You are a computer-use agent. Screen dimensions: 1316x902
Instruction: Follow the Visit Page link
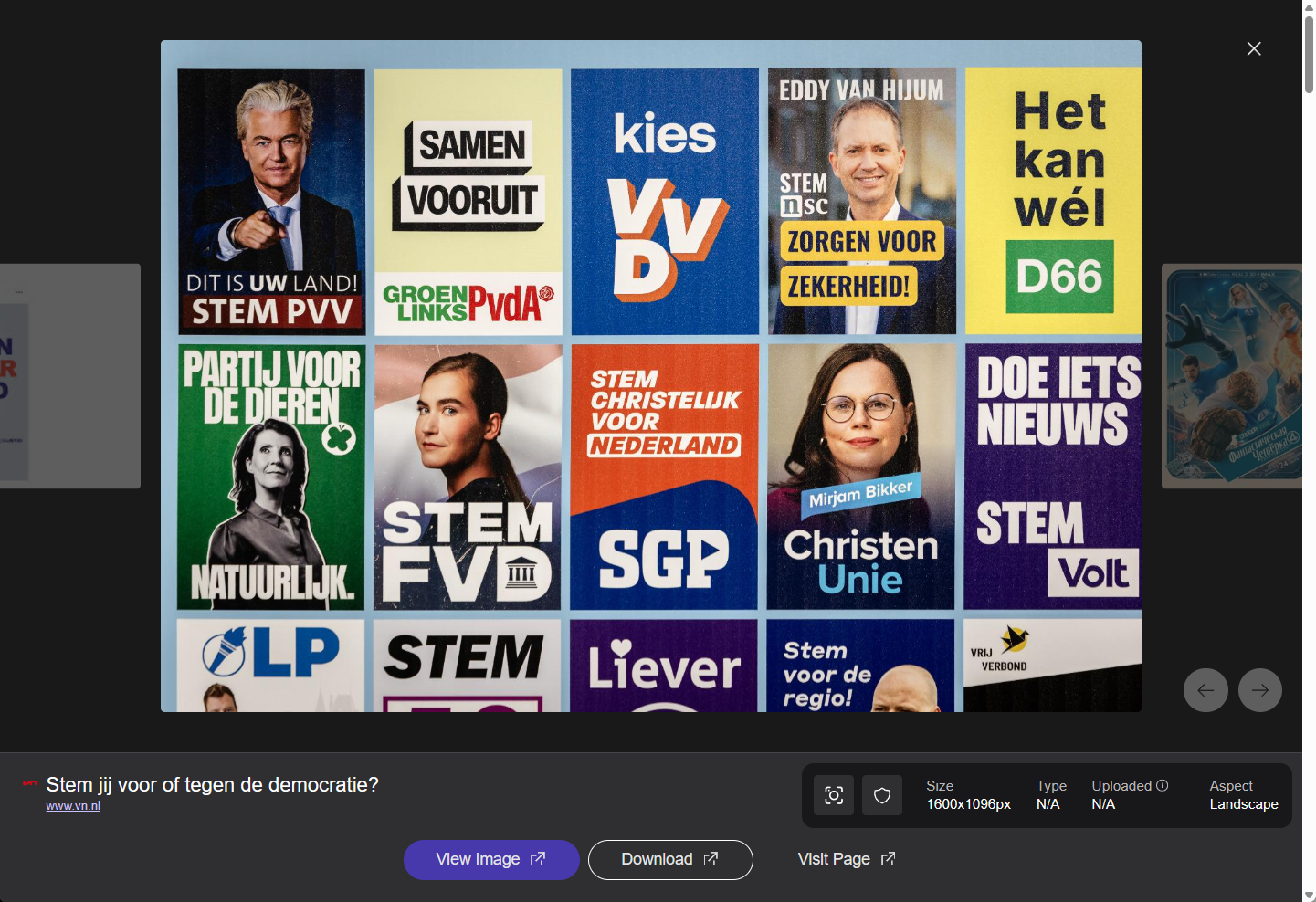pos(846,859)
